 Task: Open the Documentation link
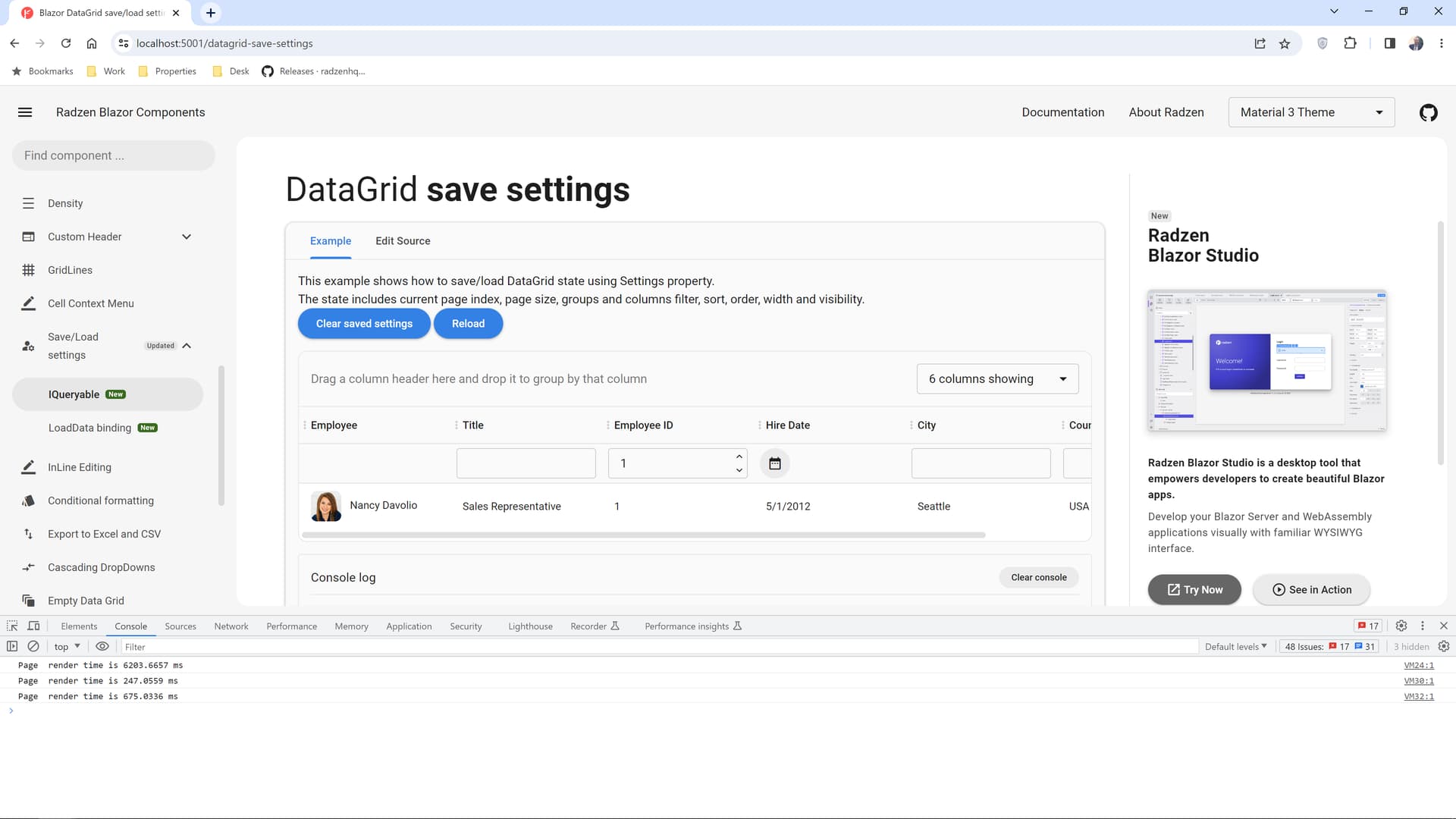point(1062,112)
